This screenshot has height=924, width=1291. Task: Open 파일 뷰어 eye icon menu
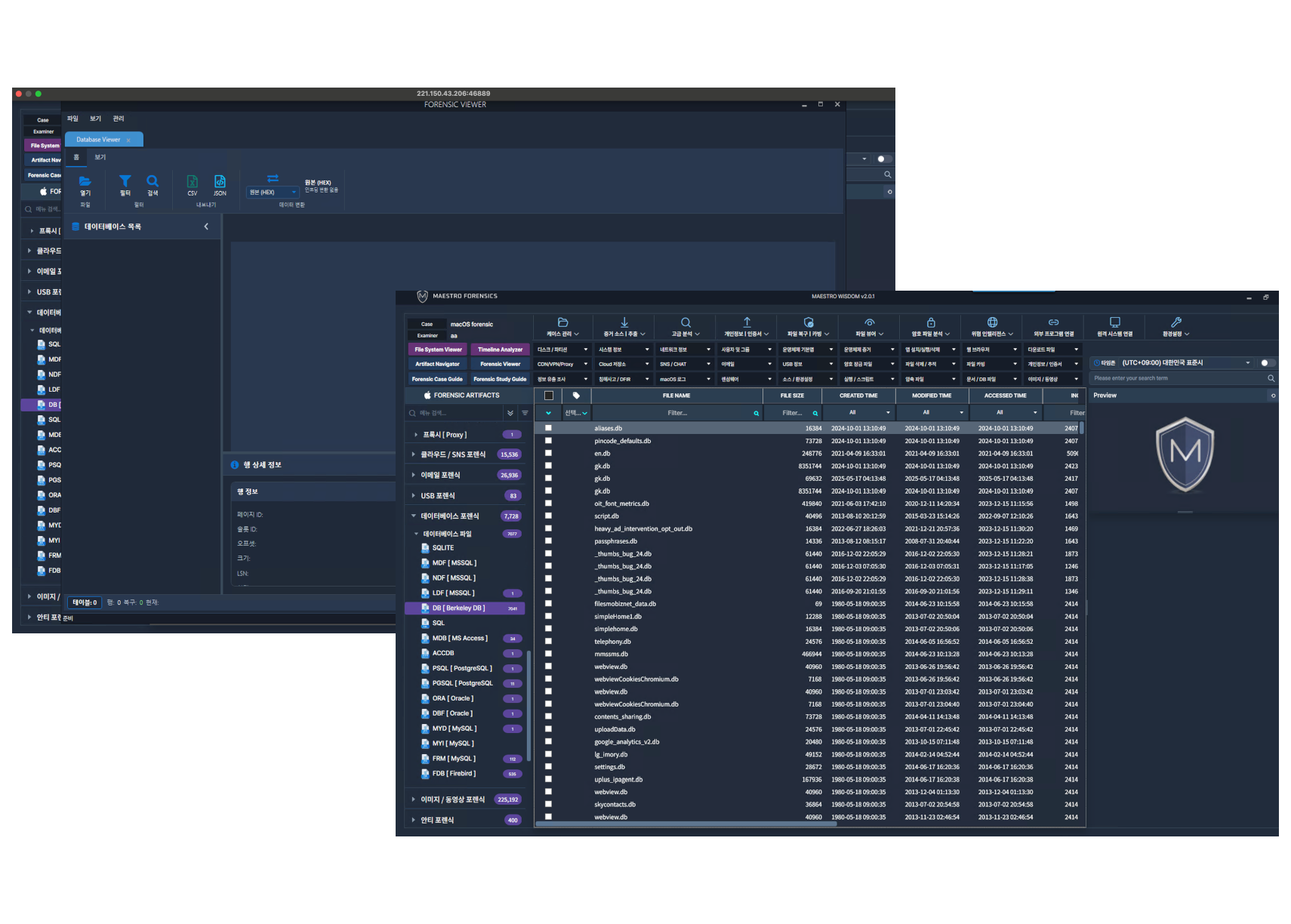[870, 322]
